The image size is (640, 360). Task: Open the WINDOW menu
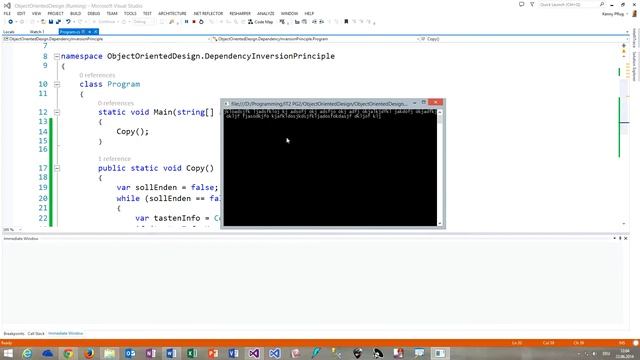click(x=289, y=13)
